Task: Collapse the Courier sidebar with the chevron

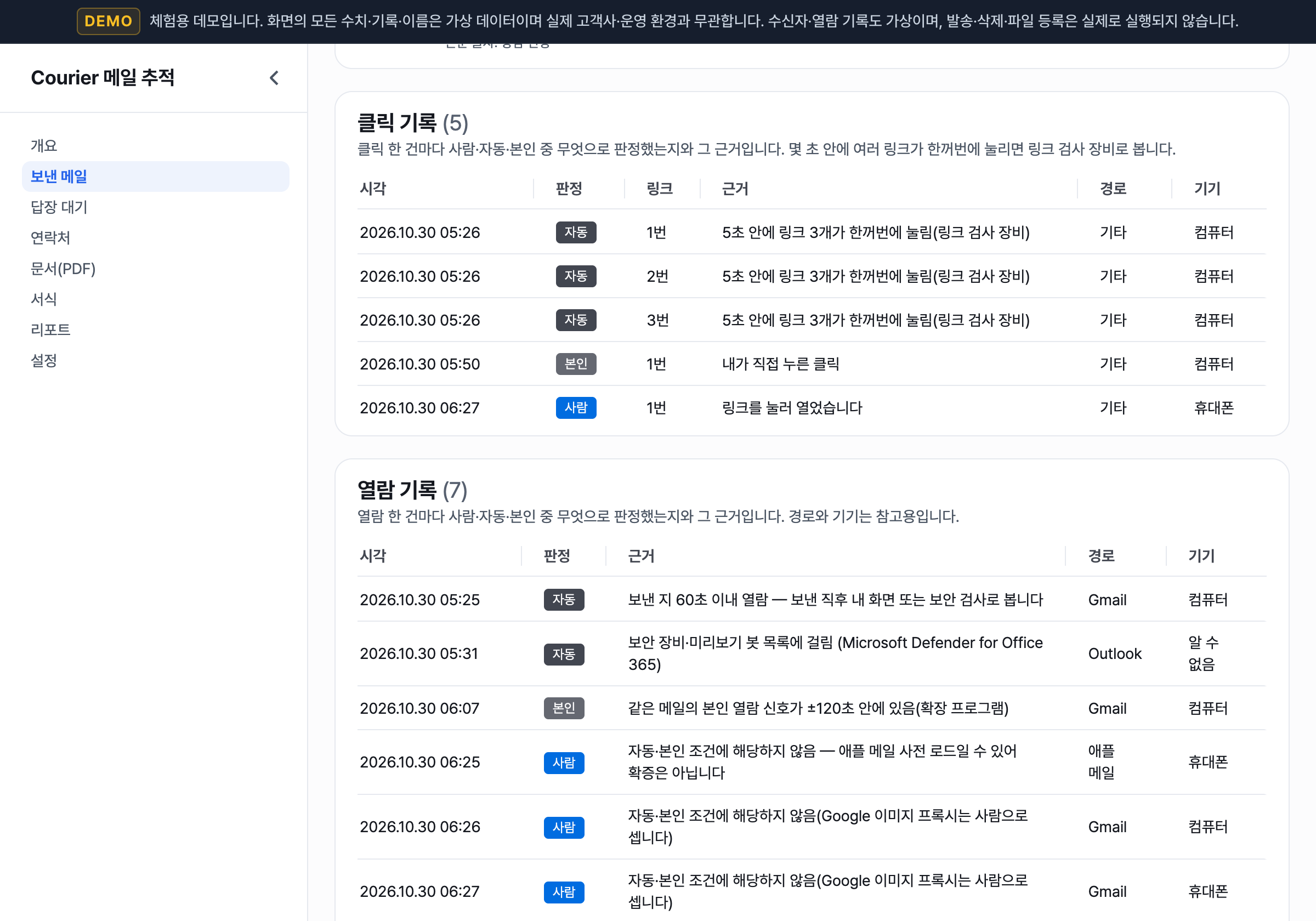Action: tap(274, 78)
